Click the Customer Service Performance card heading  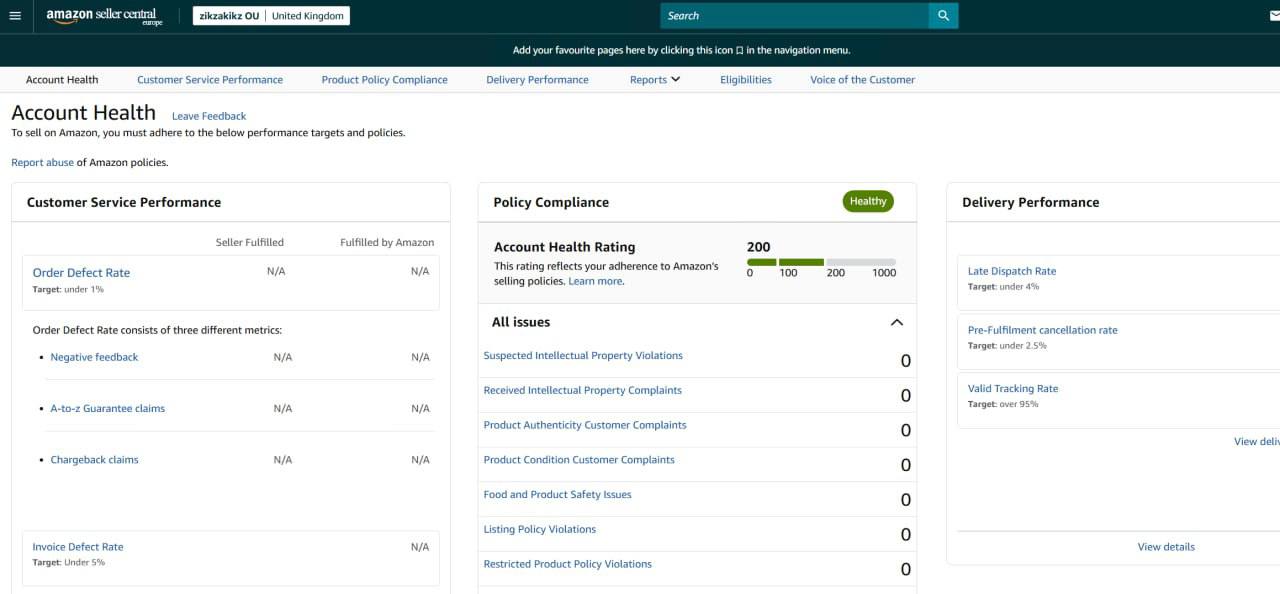[124, 202]
